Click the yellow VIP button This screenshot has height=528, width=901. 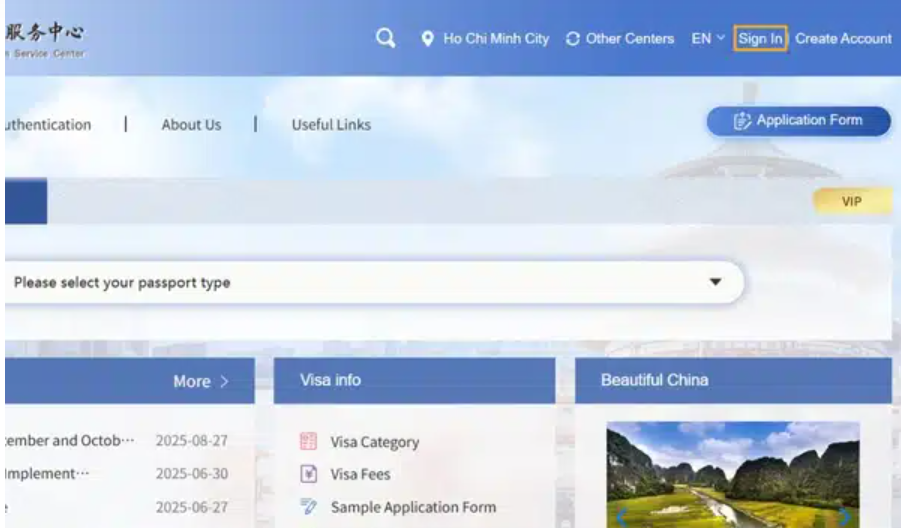[851, 201]
